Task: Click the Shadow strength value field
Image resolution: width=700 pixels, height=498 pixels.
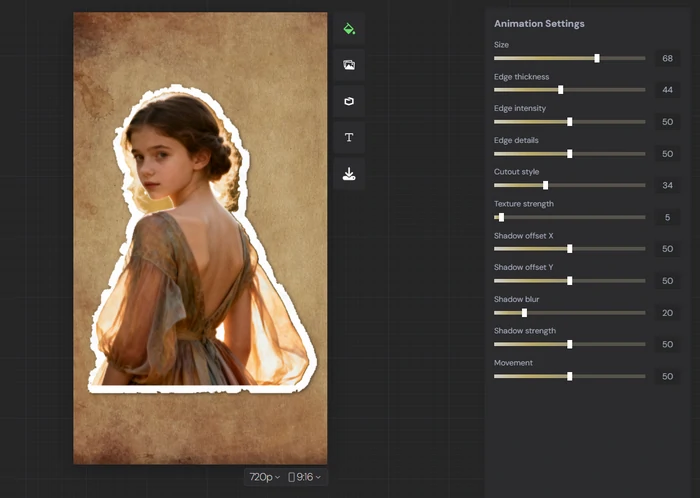Action: click(667, 344)
